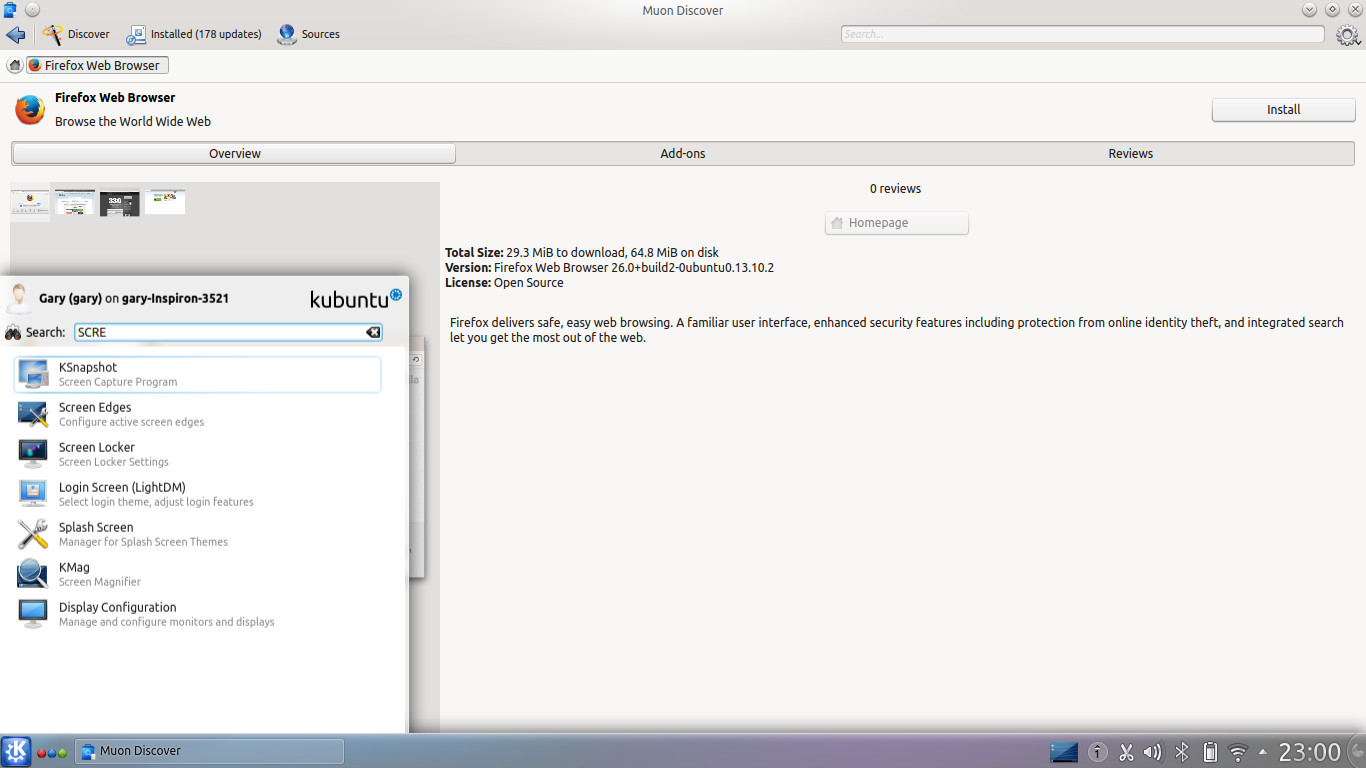Viewport: 1366px width, 768px height.
Task: Click the binoculars search icon in launcher
Action: click(13, 332)
